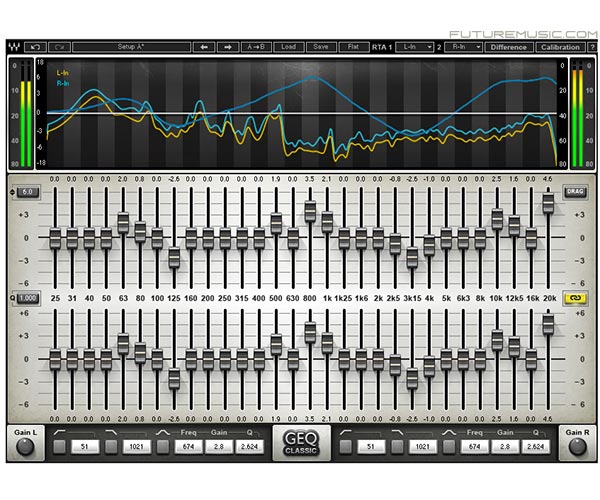The height and width of the screenshot is (500, 600).
Task: Click the upper 4.6 gain value above 20k
Action: [x=548, y=179]
